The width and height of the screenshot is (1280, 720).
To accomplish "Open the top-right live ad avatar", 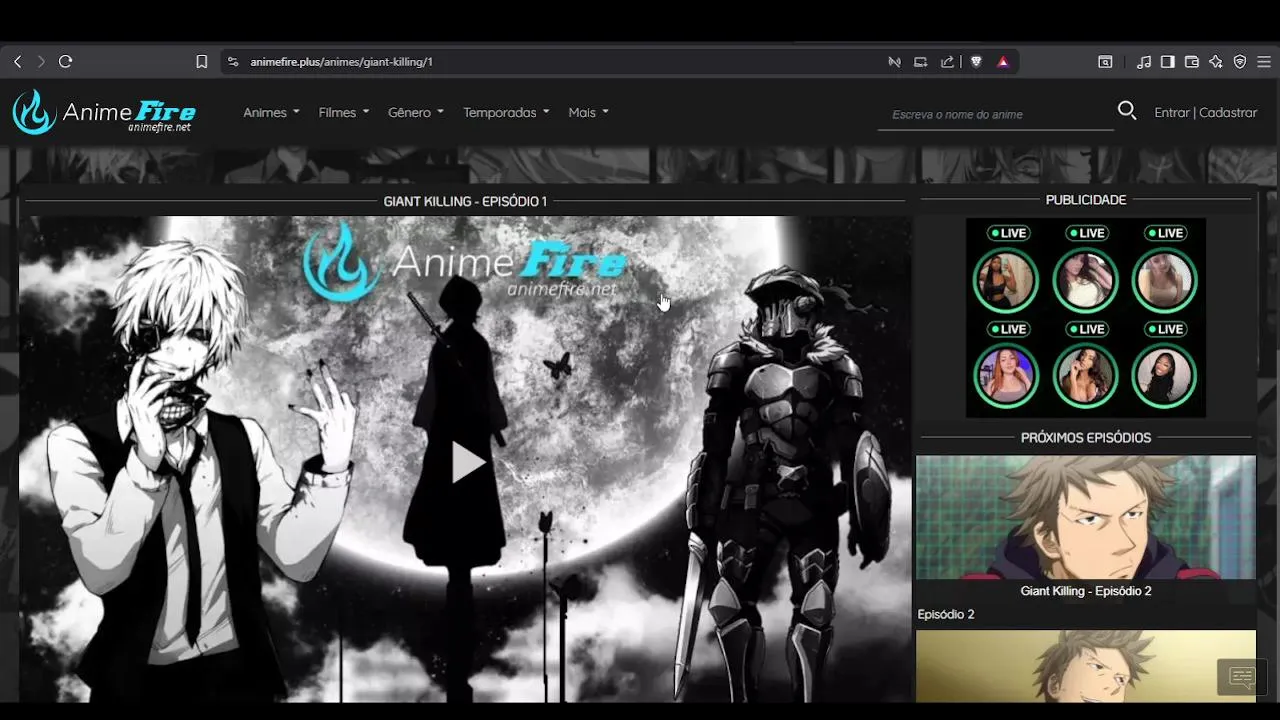I will (x=1164, y=281).
